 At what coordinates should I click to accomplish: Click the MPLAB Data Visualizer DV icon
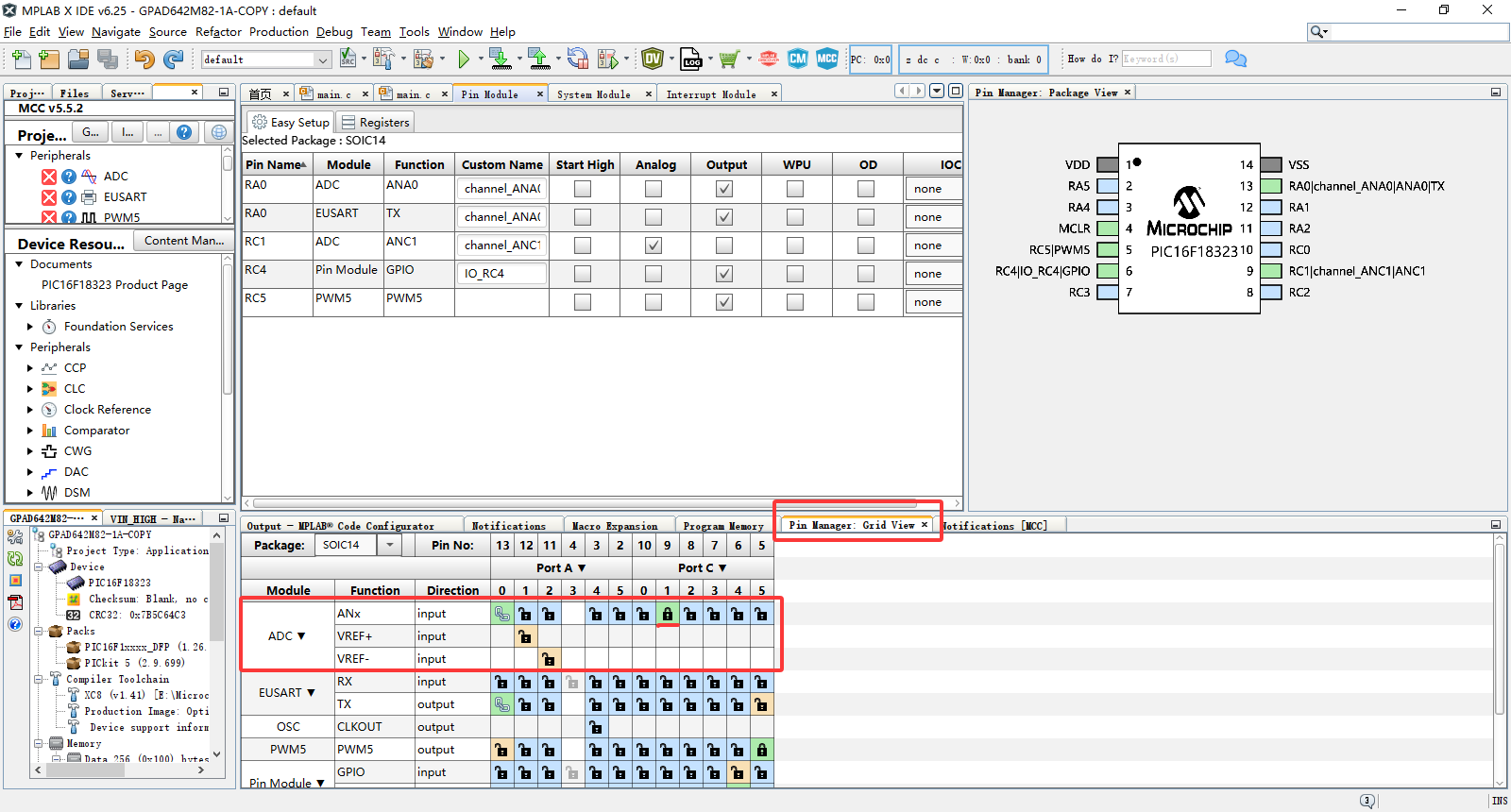click(x=653, y=59)
